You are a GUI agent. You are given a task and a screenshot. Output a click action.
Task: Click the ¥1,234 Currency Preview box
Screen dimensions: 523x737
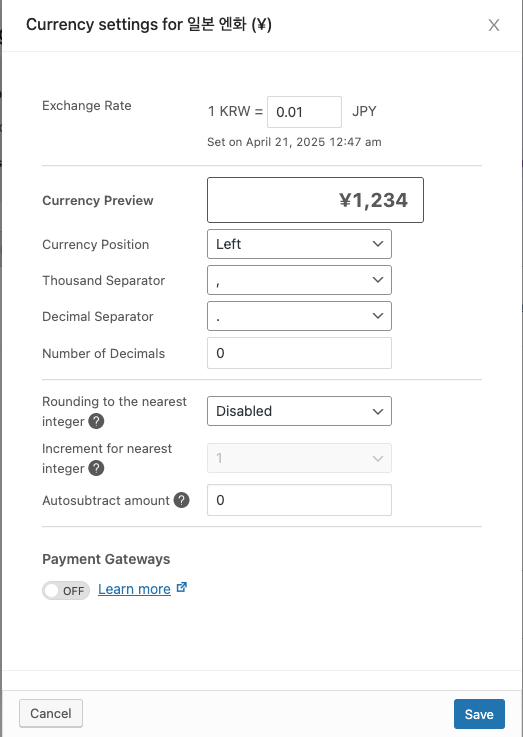pos(315,200)
